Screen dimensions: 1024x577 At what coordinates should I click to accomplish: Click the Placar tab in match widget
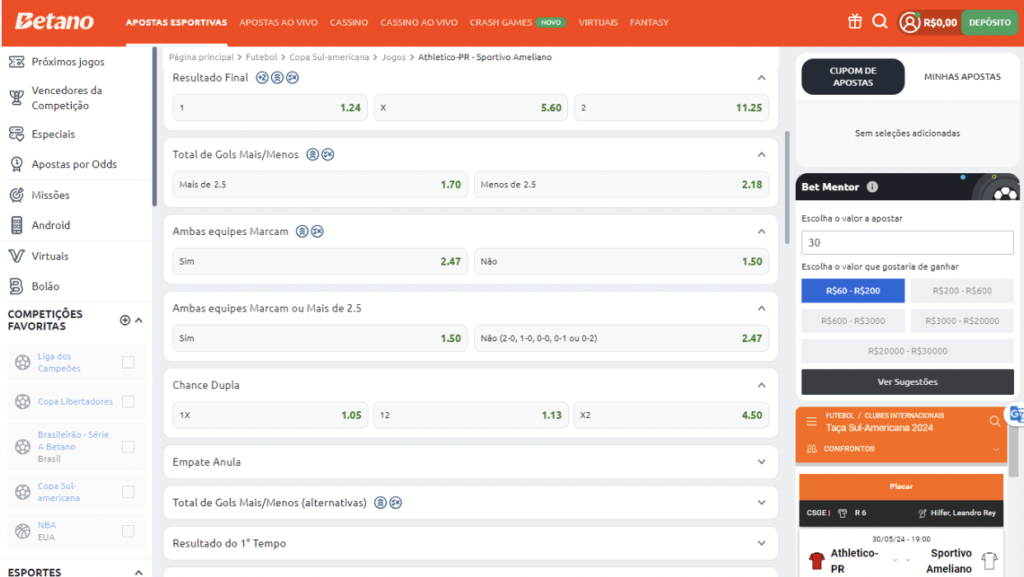(901, 486)
